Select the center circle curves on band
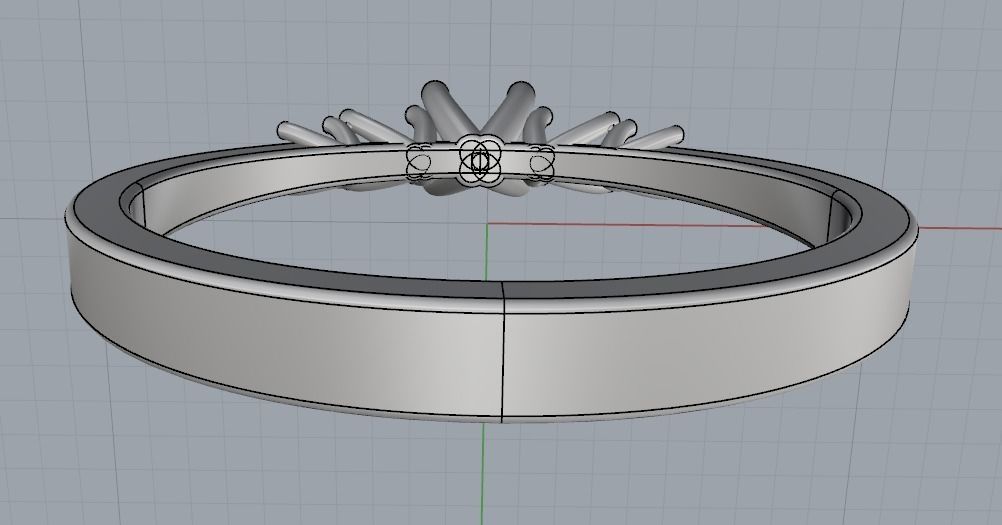 click(479, 160)
